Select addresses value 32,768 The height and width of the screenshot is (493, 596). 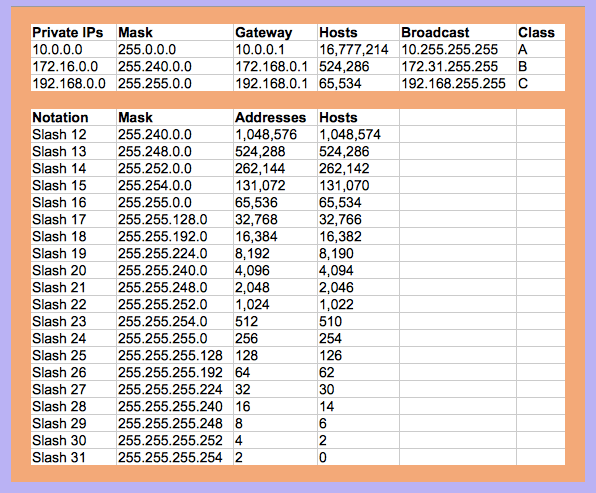point(276,219)
